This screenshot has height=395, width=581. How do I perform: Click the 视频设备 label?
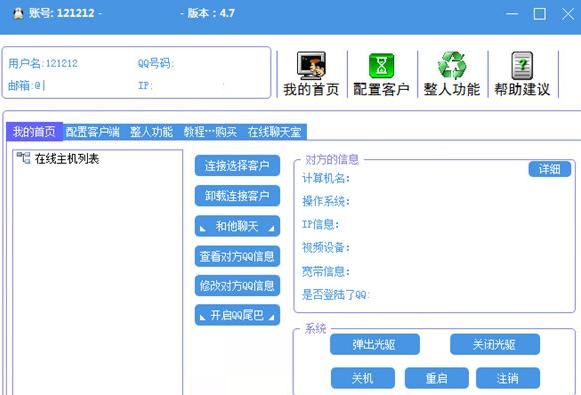click(x=326, y=248)
